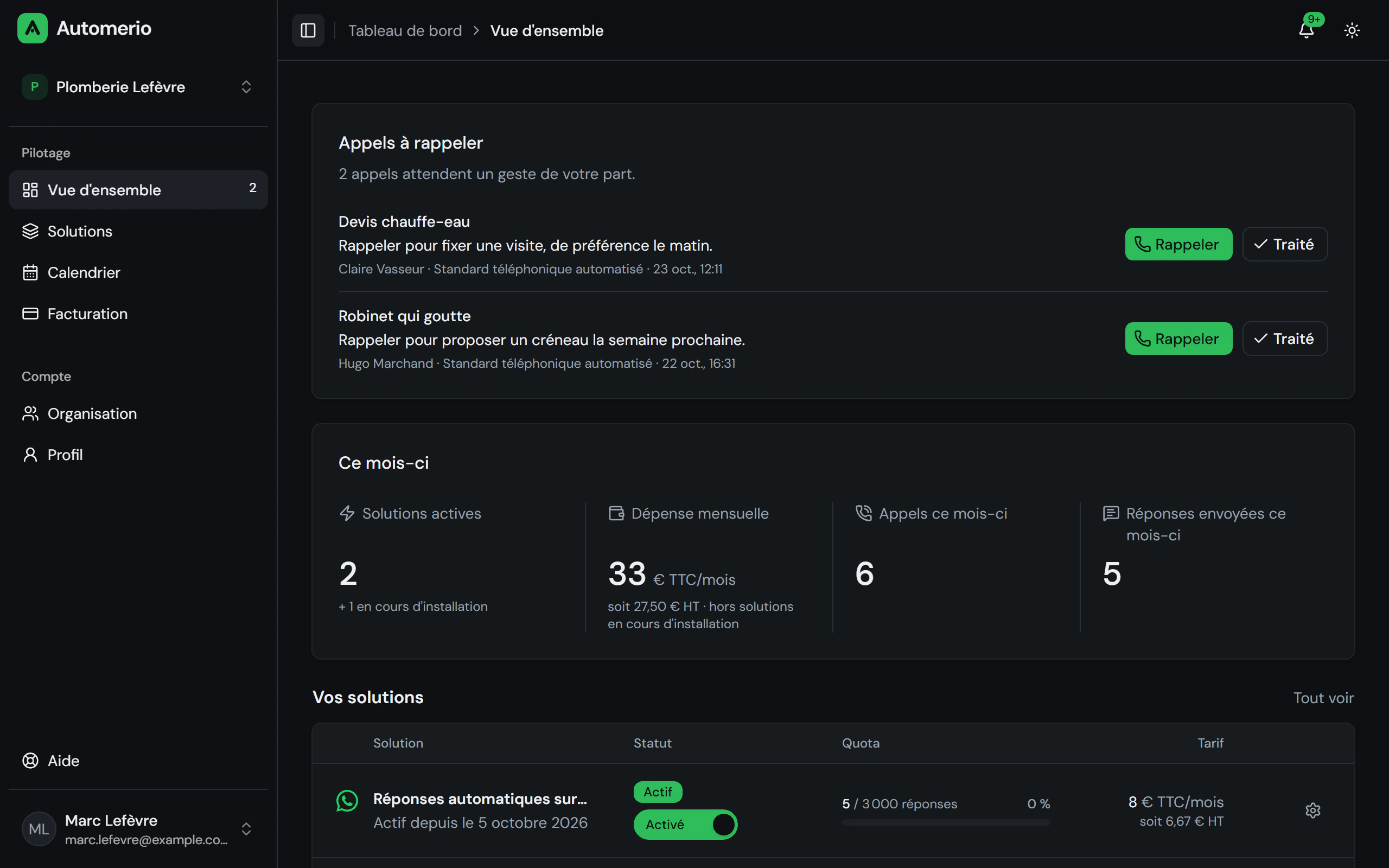Disable the Activé switch
Screen dimensions: 1389x868
(685, 825)
